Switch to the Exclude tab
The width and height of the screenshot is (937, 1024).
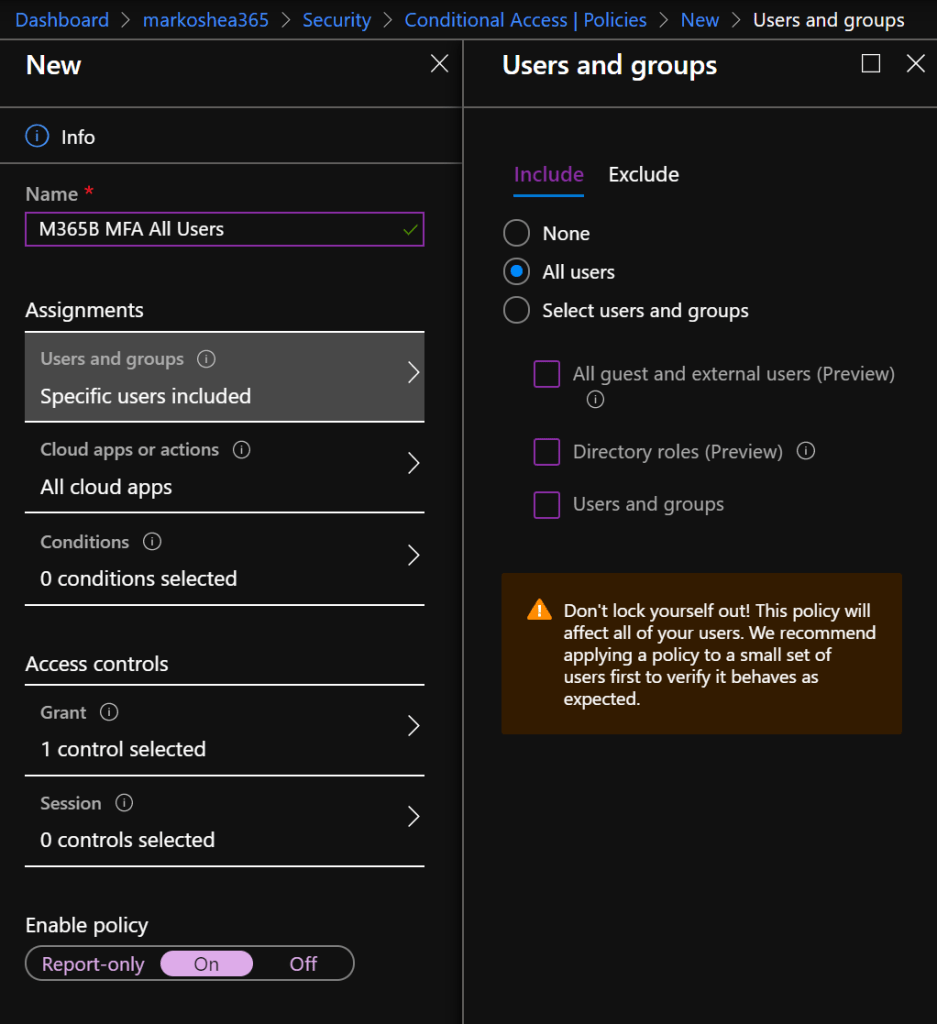[643, 175]
